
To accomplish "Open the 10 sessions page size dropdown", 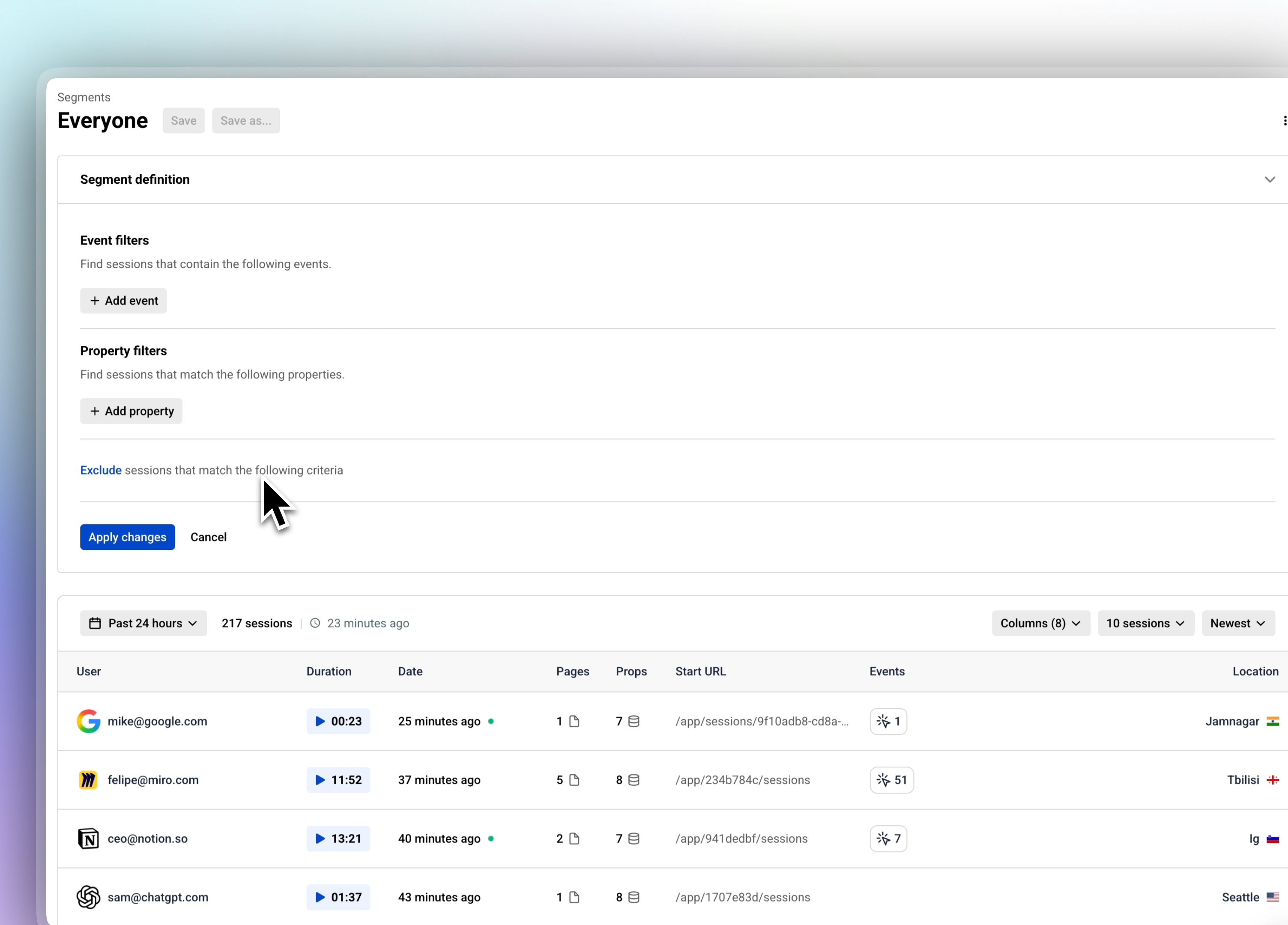I will coord(1146,623).
